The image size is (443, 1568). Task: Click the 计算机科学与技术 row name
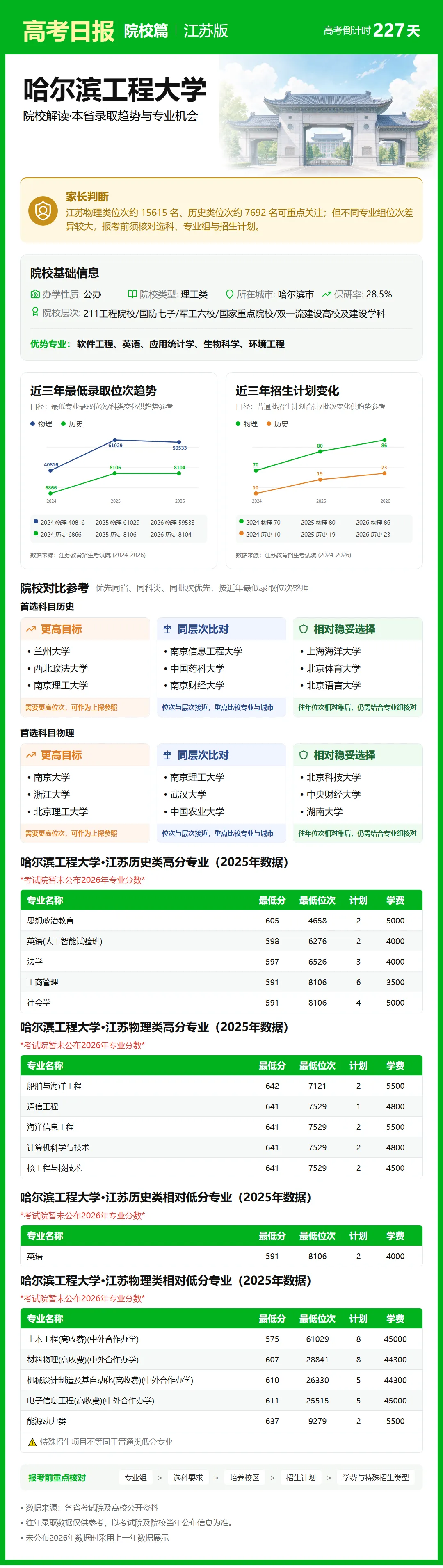(x=58, y=1147)
